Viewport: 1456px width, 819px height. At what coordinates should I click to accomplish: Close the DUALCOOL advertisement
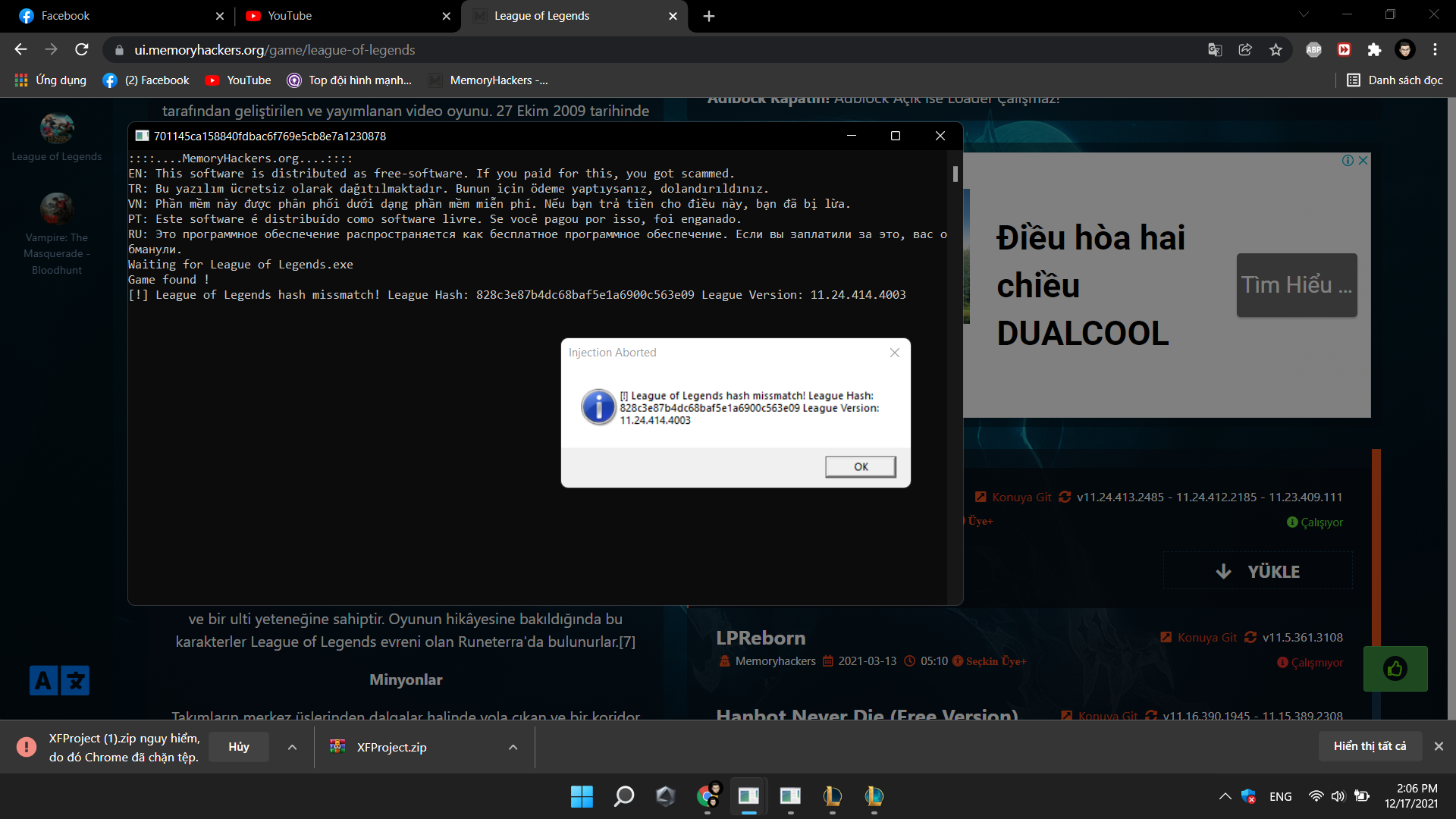pyautogui.click(x=1363, y=160)
